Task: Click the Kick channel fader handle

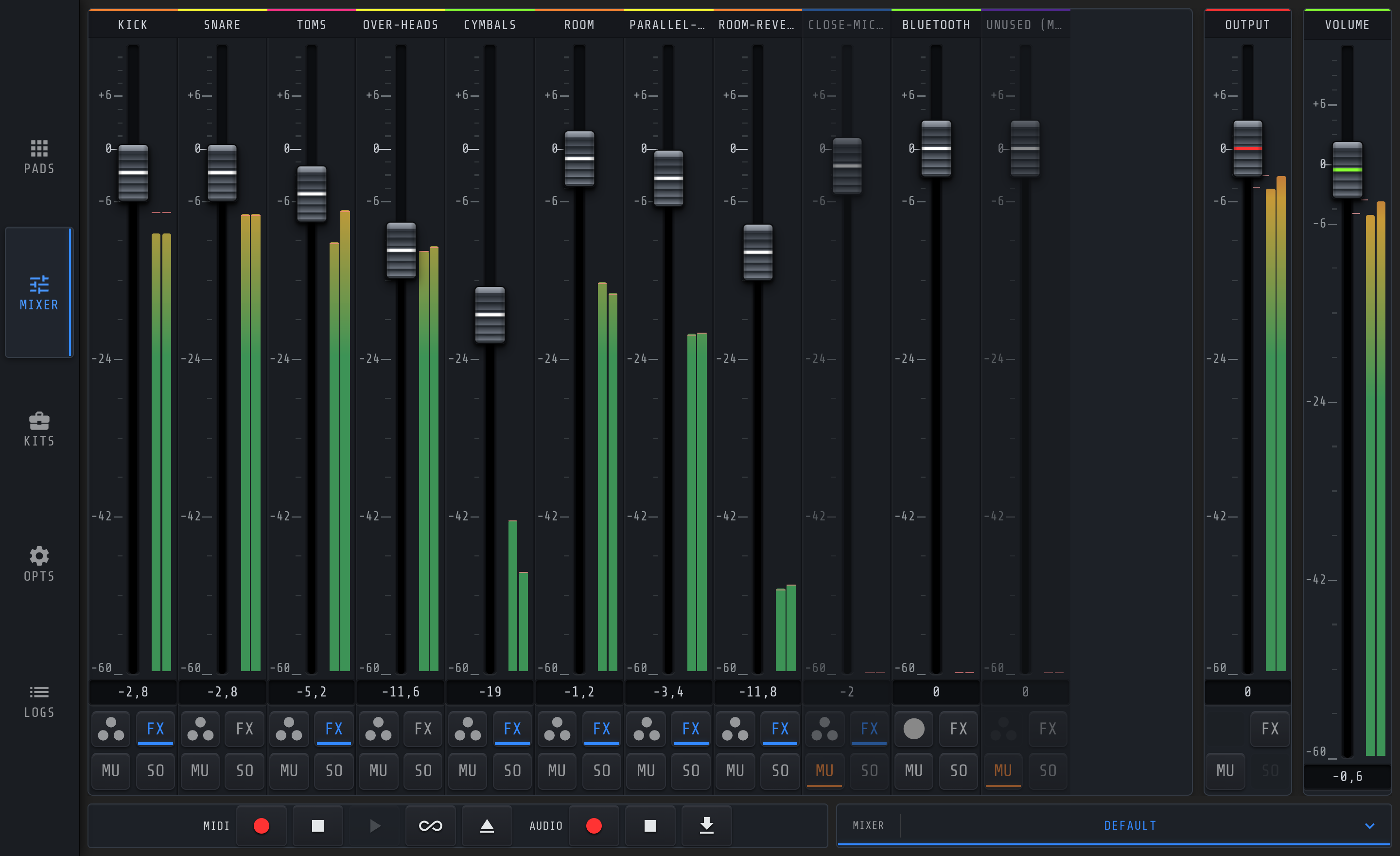Action: coord(133,173)
